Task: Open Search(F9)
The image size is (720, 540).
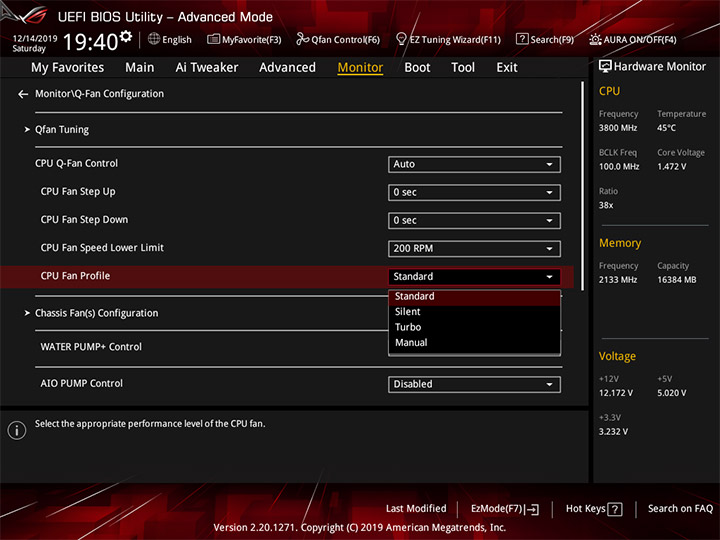Action: (545, 39)
